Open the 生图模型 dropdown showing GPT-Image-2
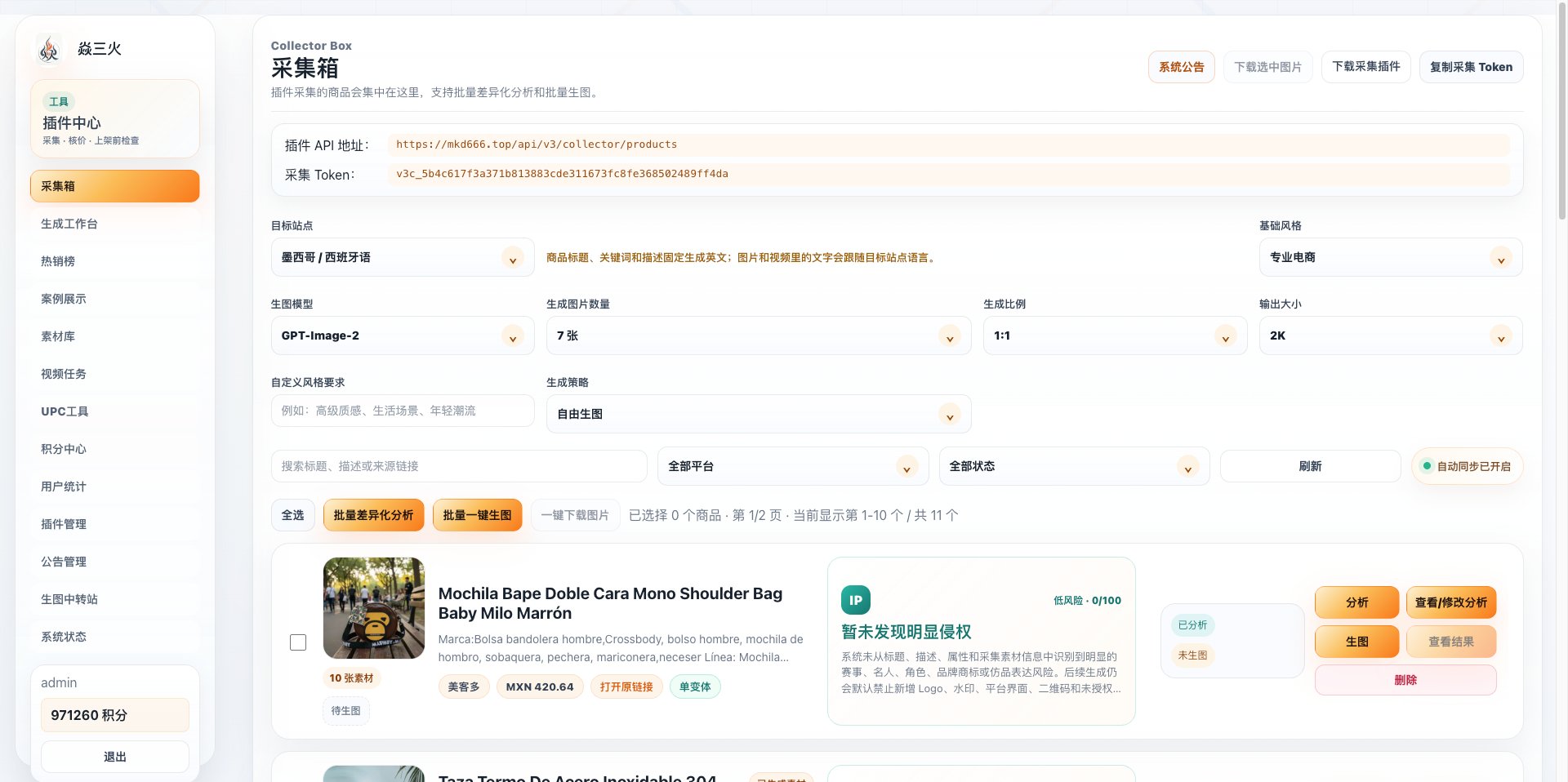Image resolution: width=1568 pixels, height=782 pixels. (x=403, y=335)
